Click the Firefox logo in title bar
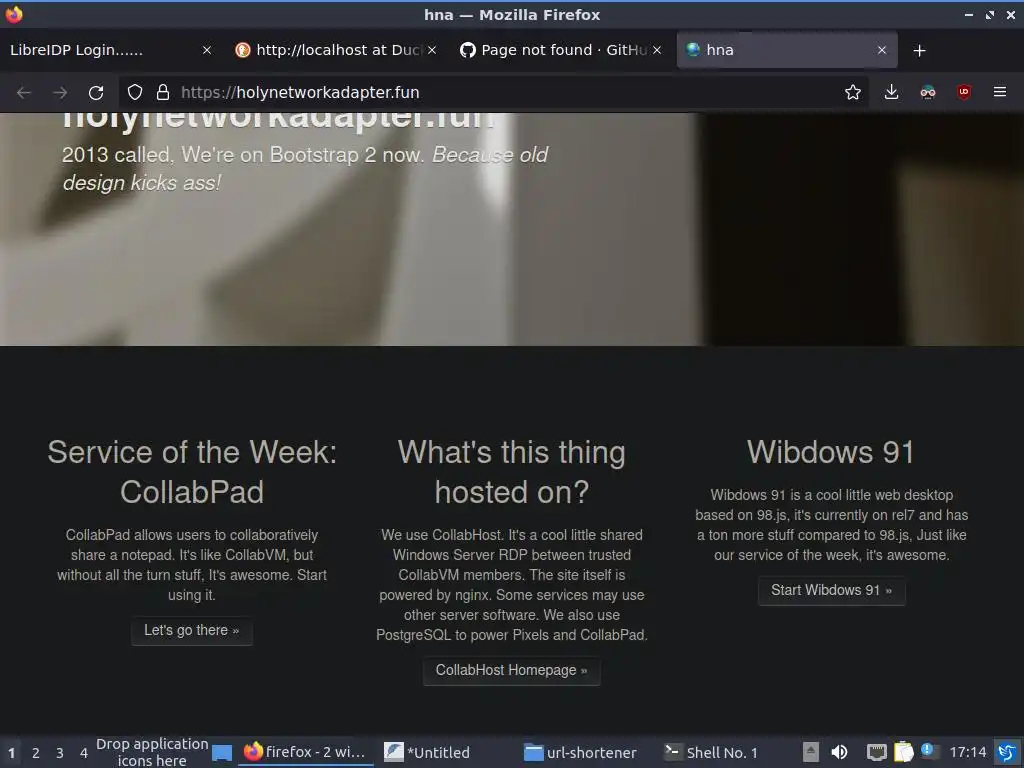The height and width of the screenshot is (768, 1024). [14, 14]
